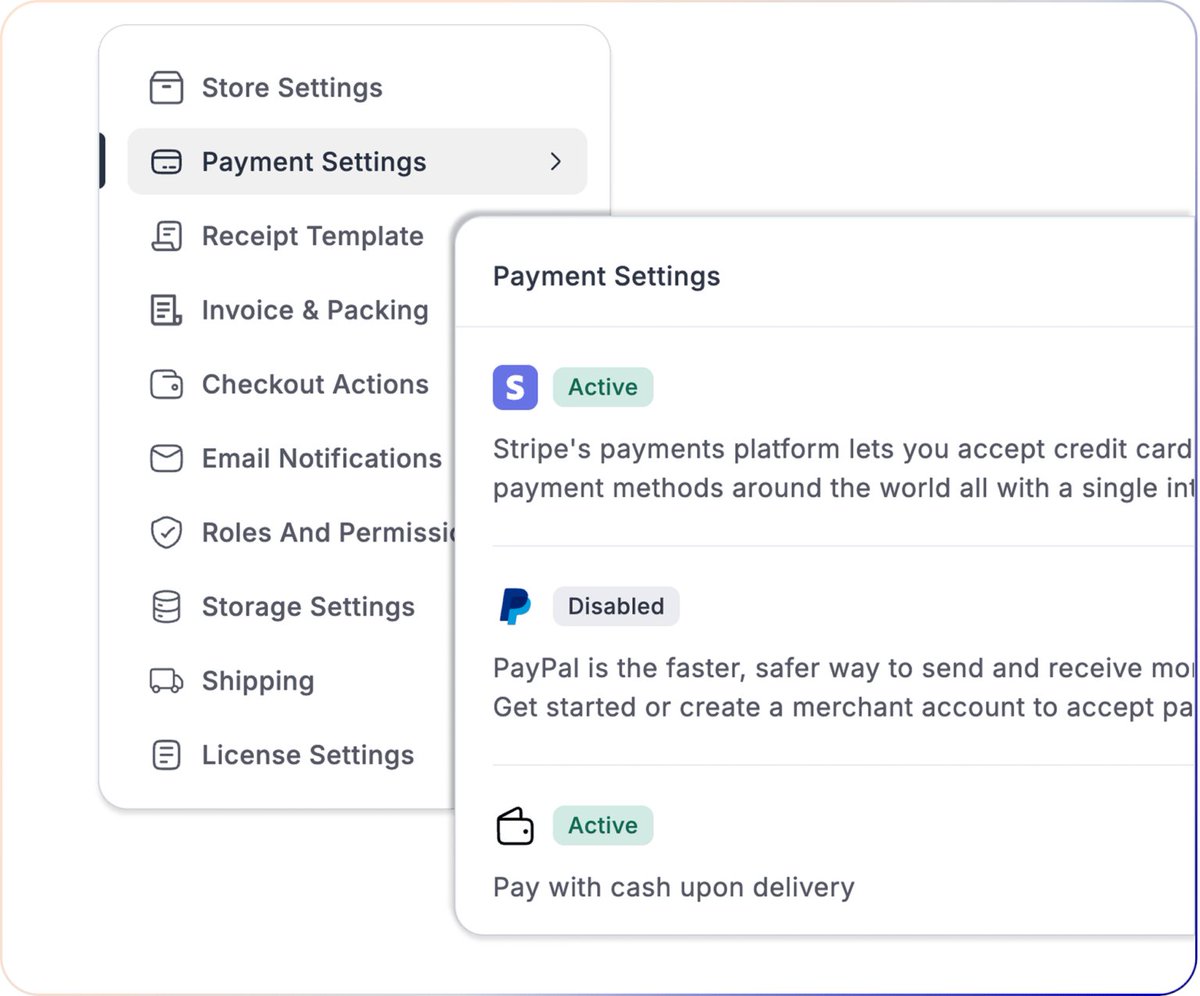Click PayPal's Disabled status badge
Image resolution: width=1200 pixels, height=996 pixels.
point(616,606)
